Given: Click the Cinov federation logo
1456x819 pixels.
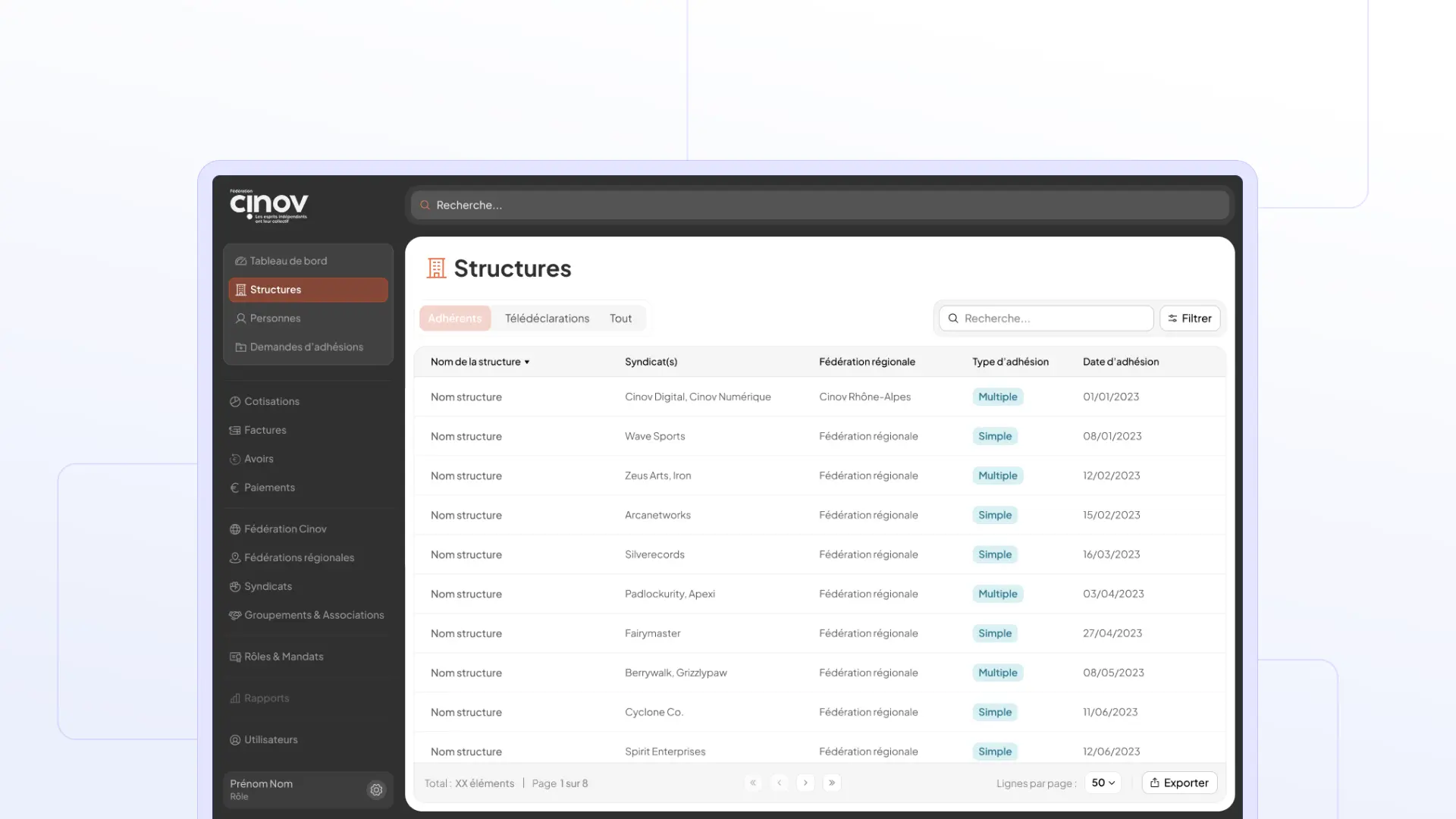Looking at the screenshot, I should 269,206.
